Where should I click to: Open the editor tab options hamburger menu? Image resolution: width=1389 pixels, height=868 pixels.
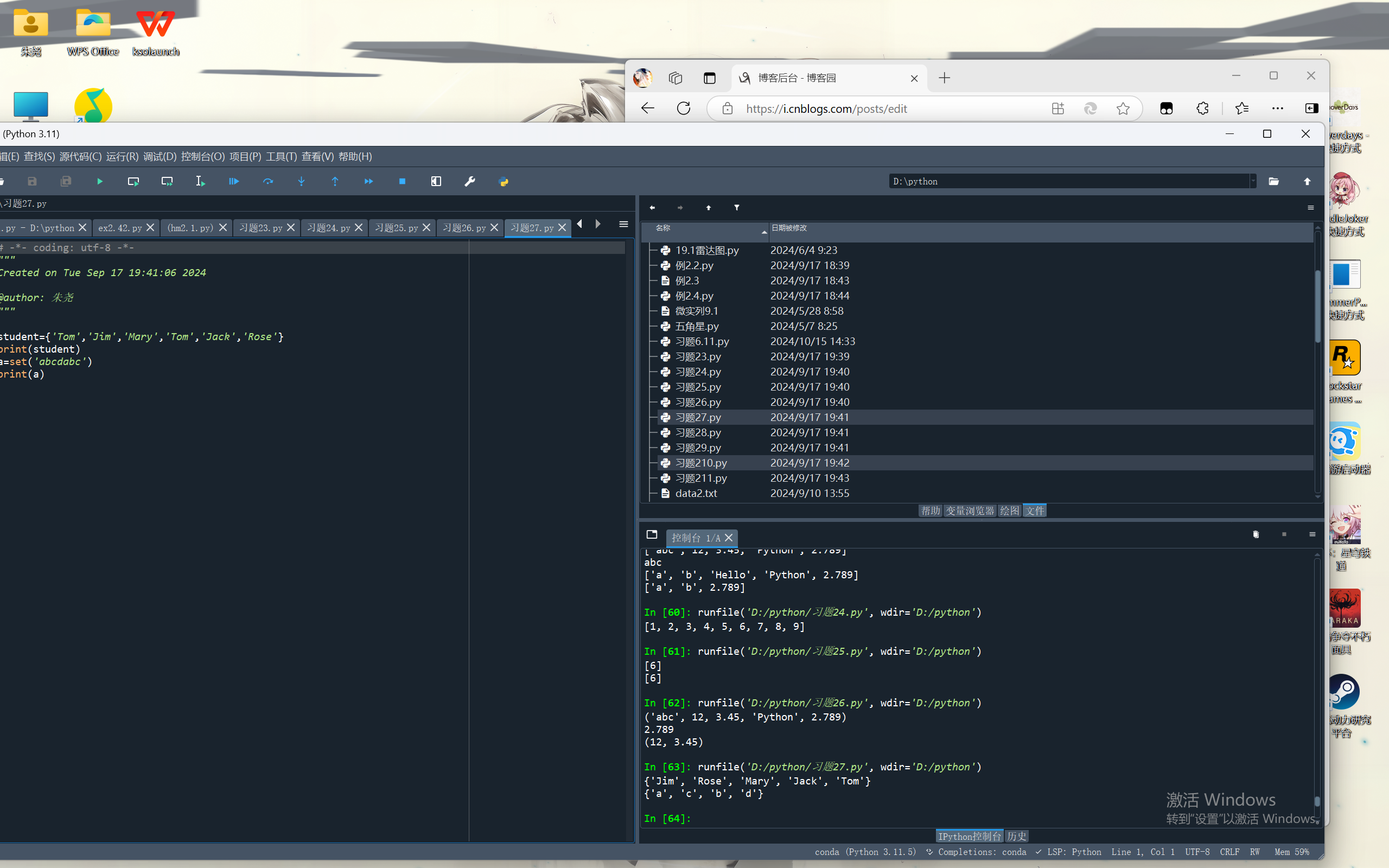coord(623,225)
